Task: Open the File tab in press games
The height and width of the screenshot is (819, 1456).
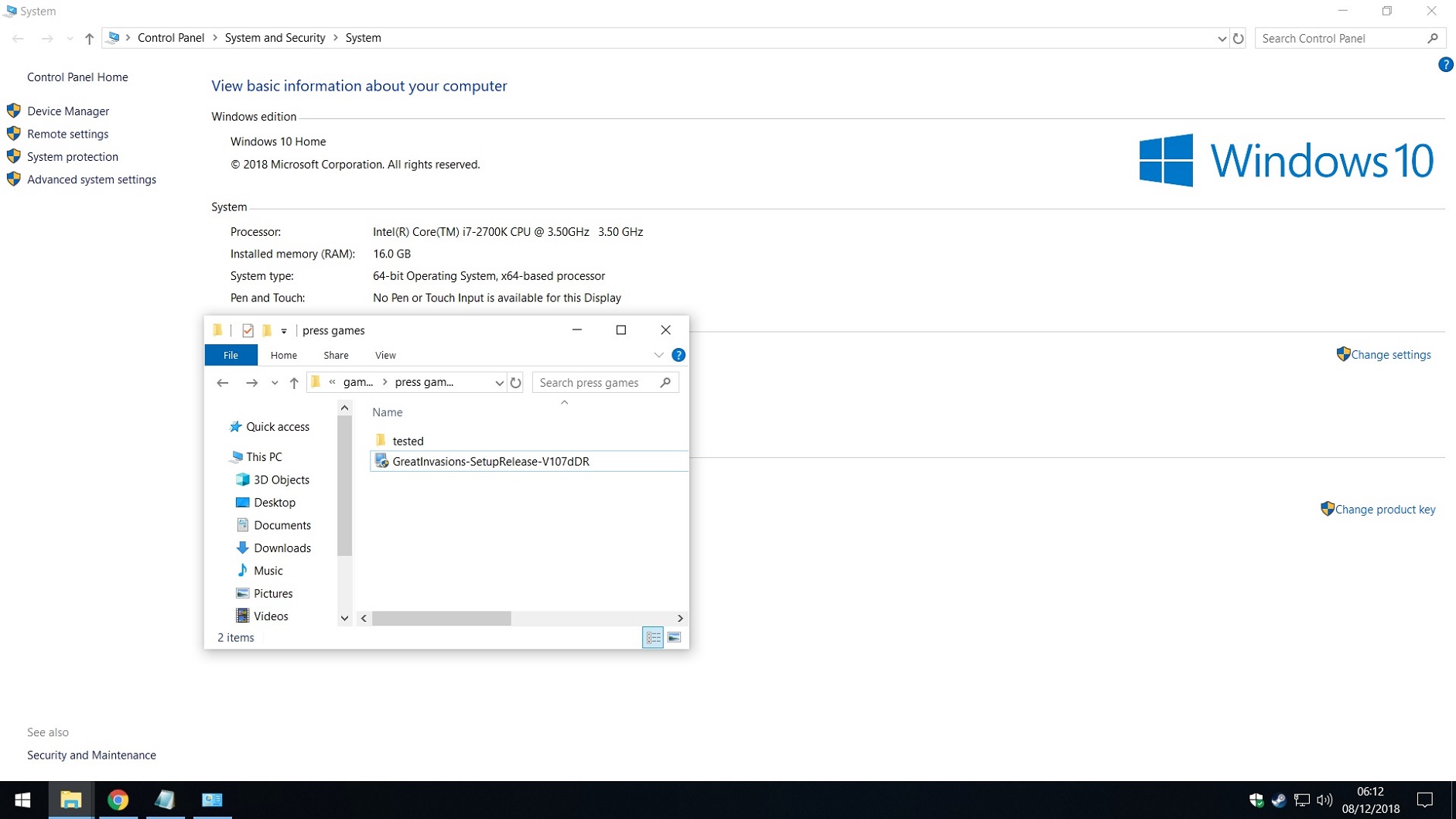Action: tap(231, 356)
